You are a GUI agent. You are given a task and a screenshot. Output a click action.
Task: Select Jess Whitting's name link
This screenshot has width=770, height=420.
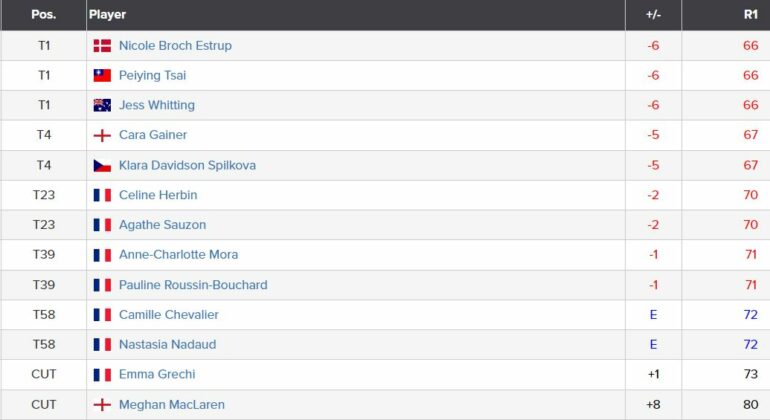coord(157,105)
